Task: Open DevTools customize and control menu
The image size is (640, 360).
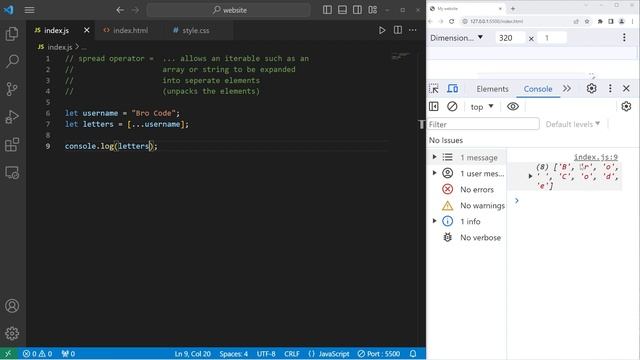Action: tap(610, 88)
